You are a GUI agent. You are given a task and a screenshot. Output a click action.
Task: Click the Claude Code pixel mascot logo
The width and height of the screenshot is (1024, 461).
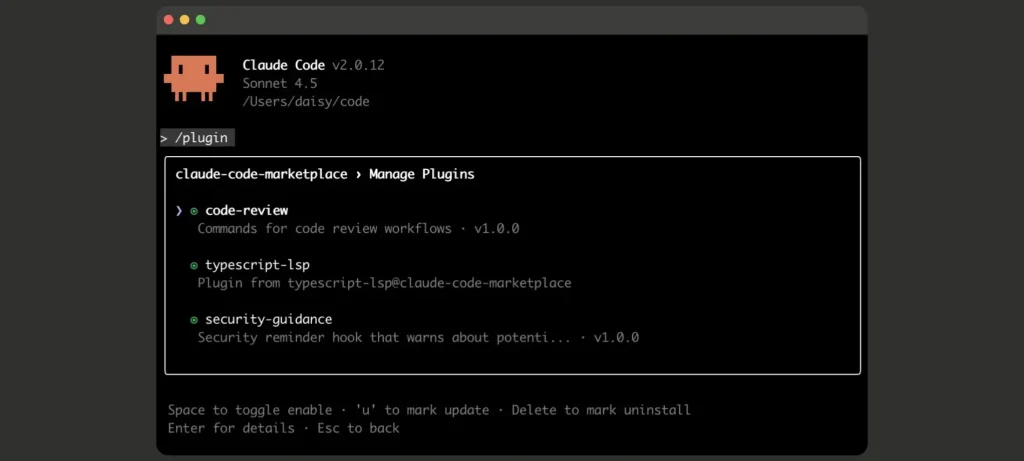[193, 78]
